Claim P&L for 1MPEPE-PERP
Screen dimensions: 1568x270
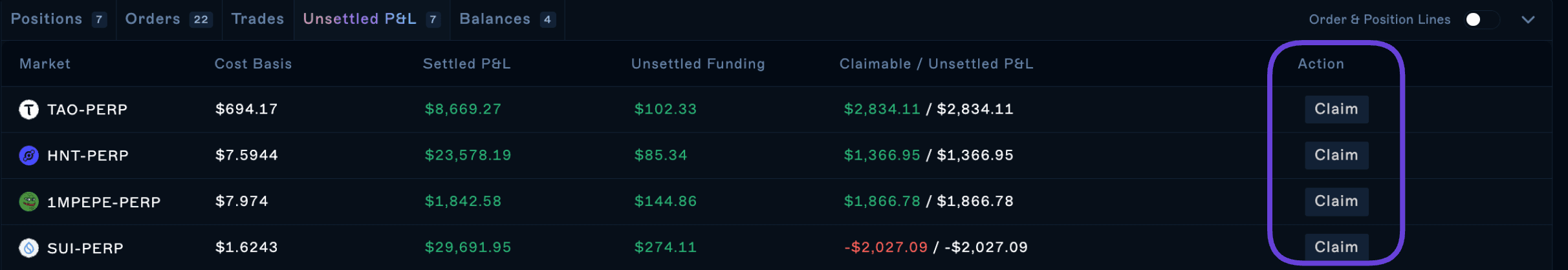[x=1336, y=202]
